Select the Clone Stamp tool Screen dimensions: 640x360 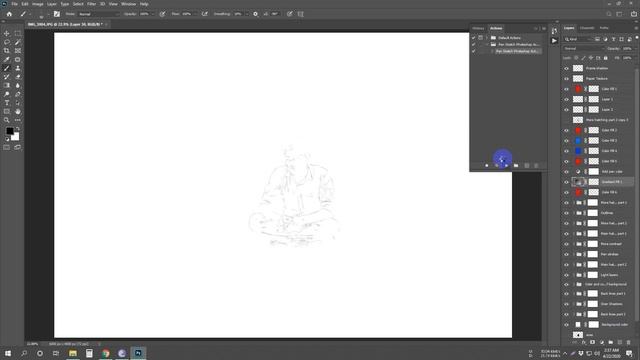click(18, 68)
